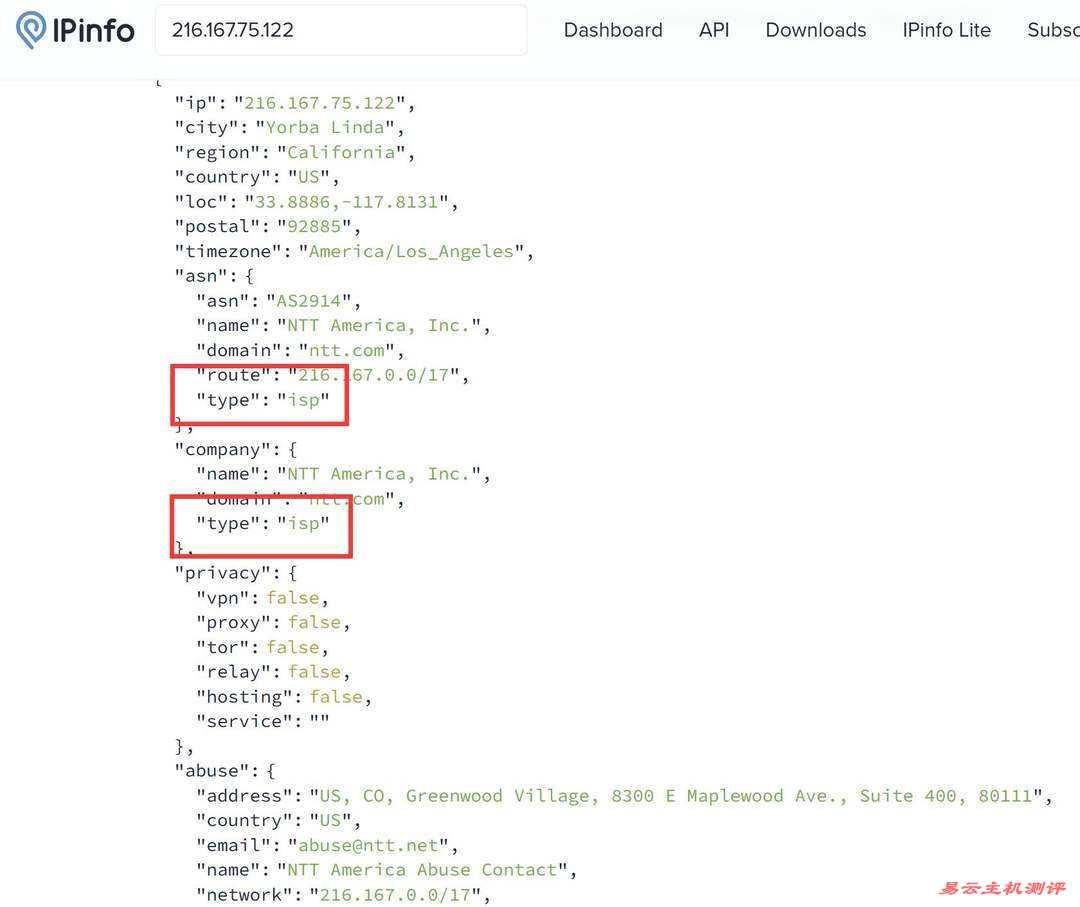Open the Dashboard nav link
This screenshot has height=907, width=1080.
point(612,30)
